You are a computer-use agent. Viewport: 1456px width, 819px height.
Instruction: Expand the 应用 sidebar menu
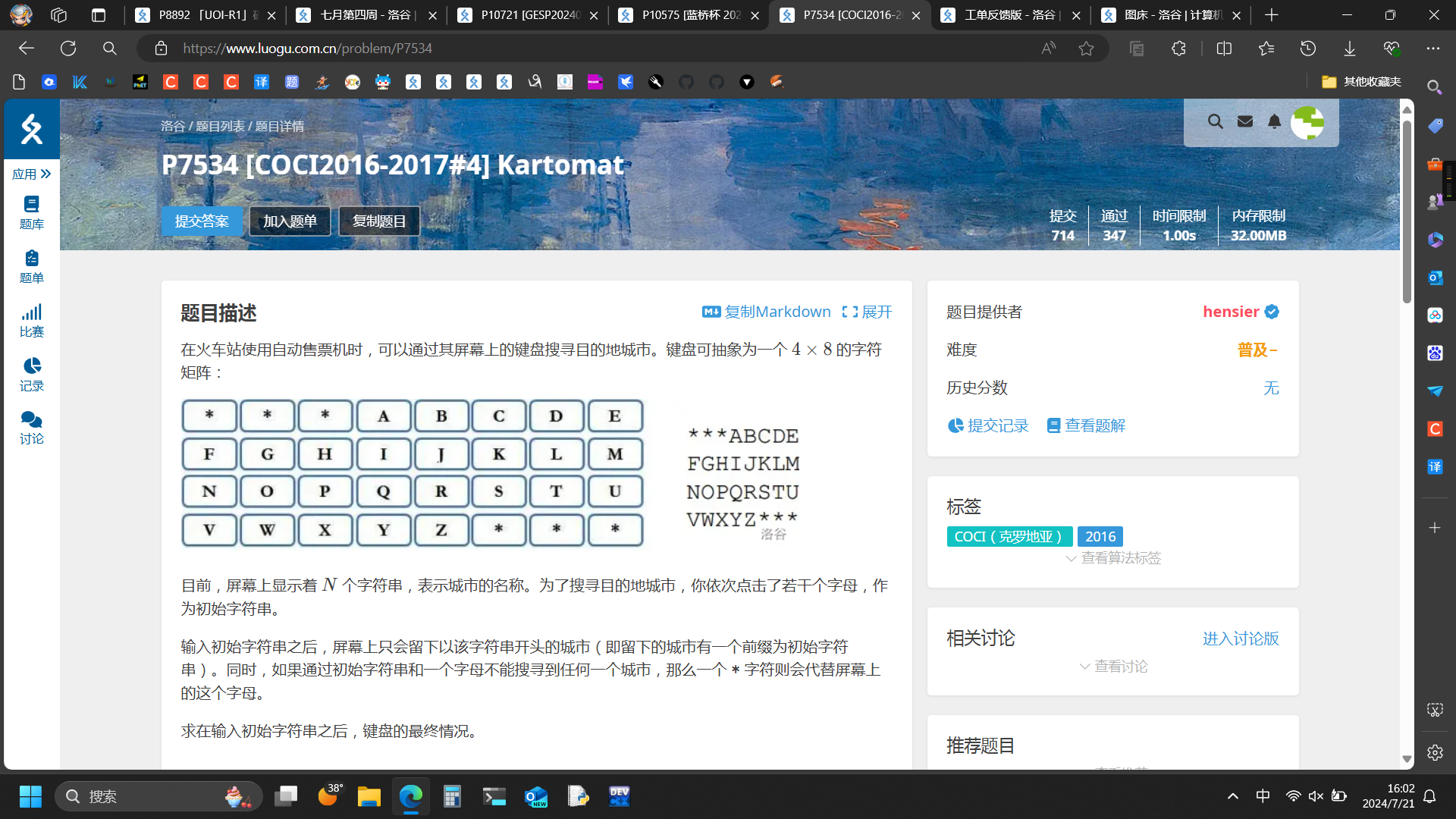[x=31, y=174]
